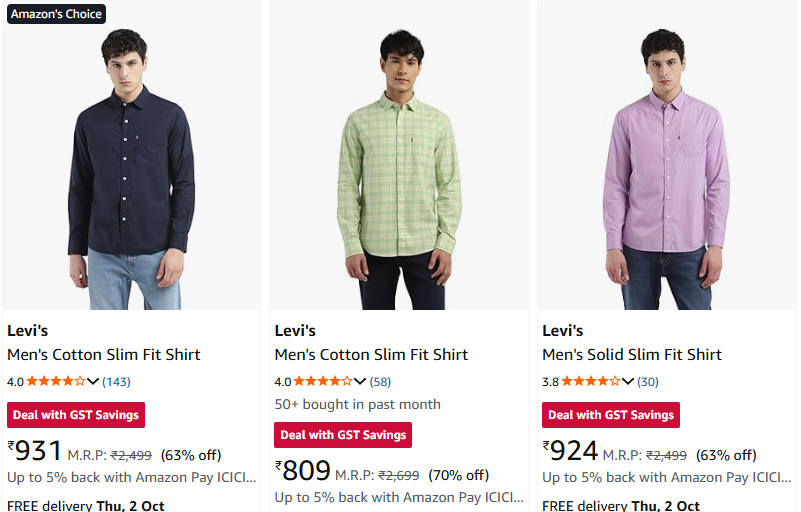
Task: Click star rating of the lavender shirt
Action: pyautogui.click(x=590, y=381)
